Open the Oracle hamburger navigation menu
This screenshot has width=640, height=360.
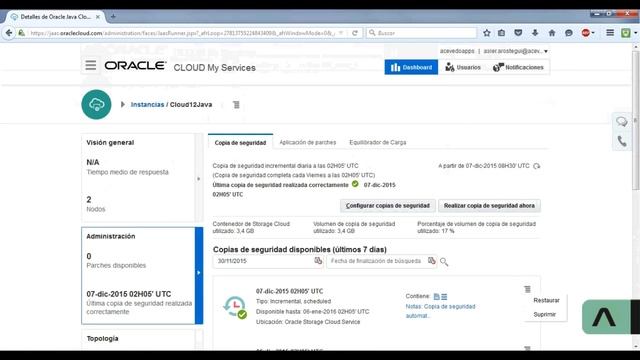tap(91, 65)
